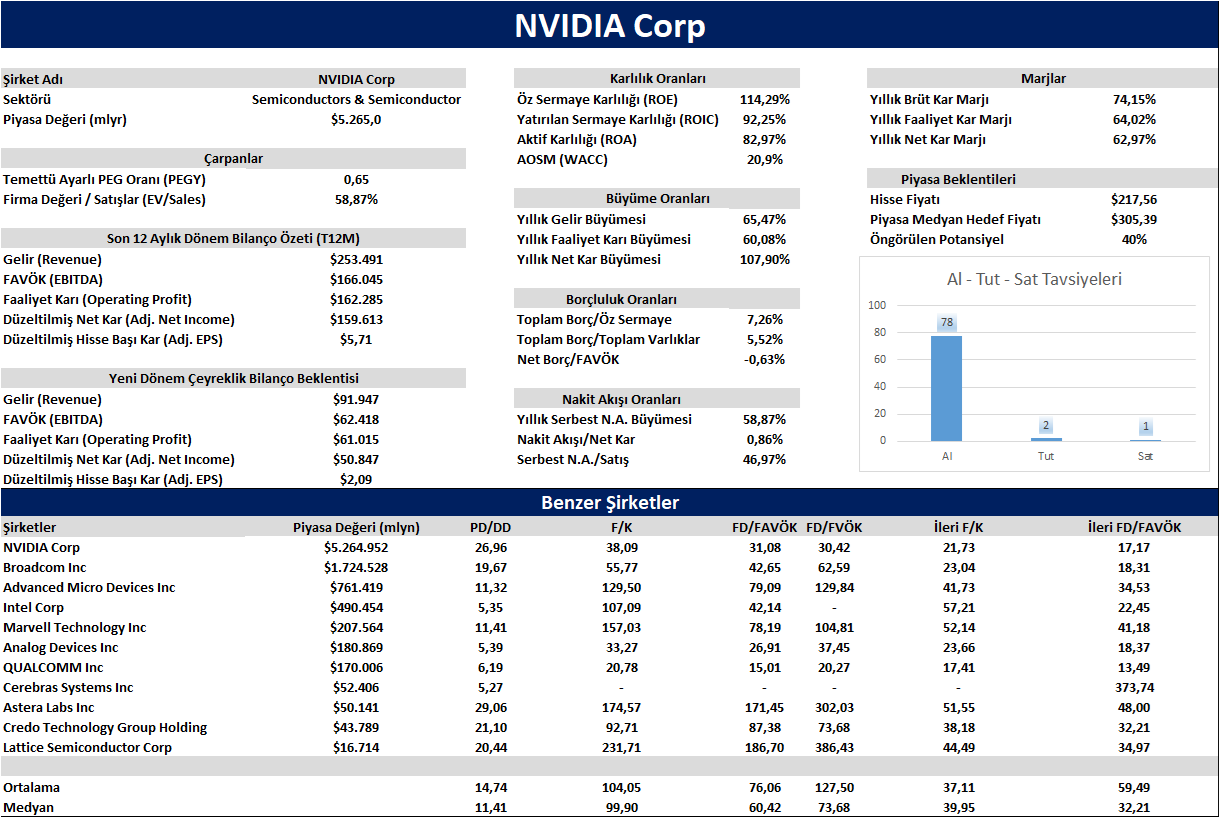Click the Adj. Net Income value $159.613

click(356, 319)
